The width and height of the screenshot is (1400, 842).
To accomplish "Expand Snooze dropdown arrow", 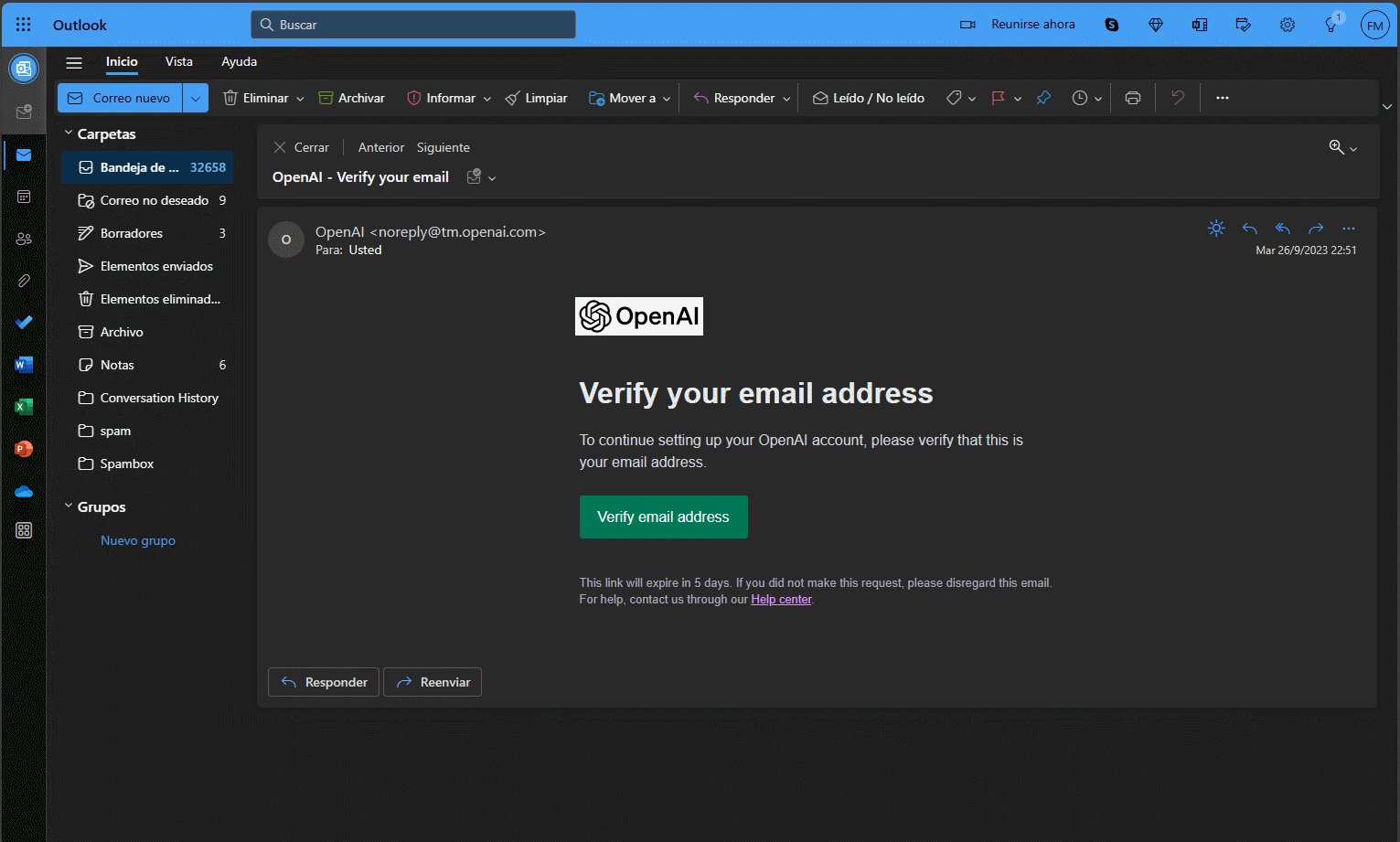I will [1098, 99].
